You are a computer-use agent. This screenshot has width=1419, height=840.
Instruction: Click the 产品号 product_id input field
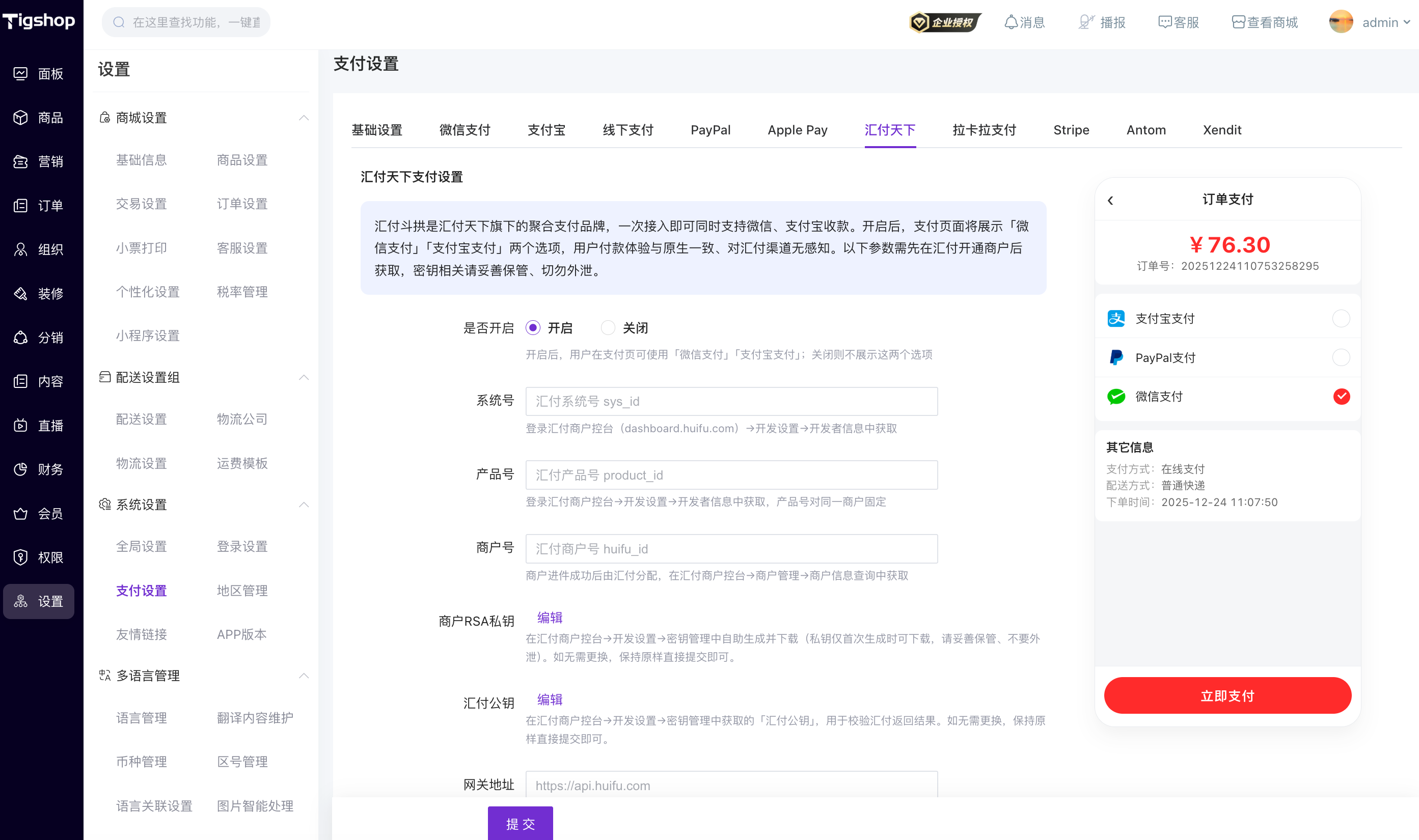731,475
